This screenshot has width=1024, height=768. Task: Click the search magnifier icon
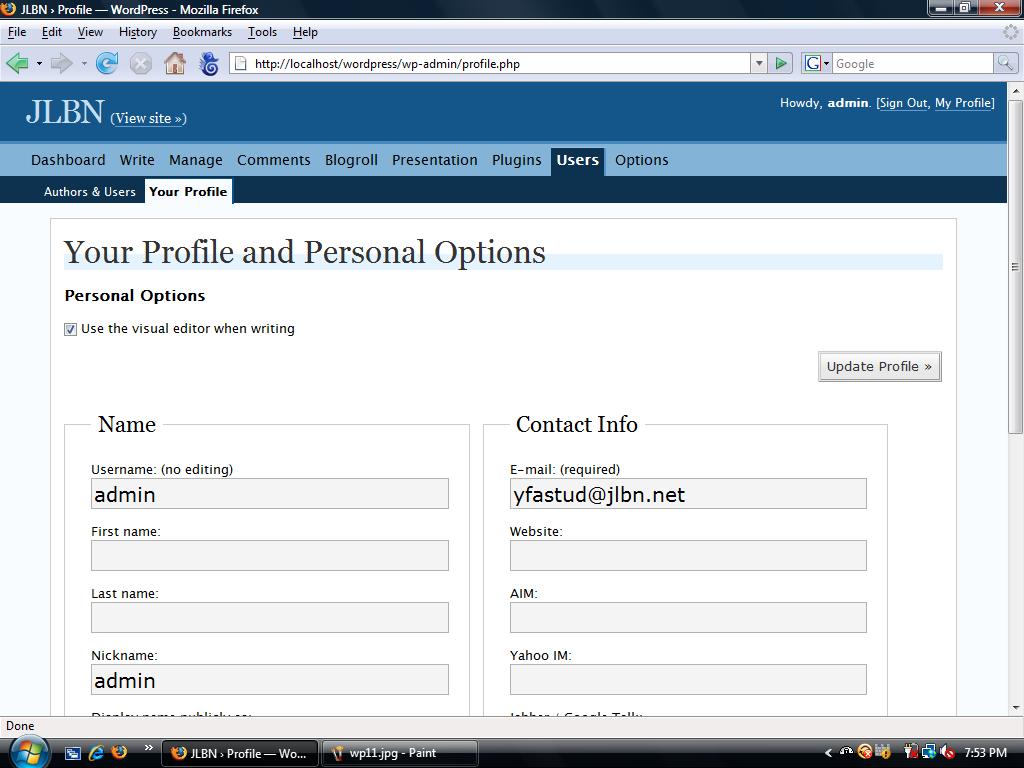click(x=1004, y=64)
